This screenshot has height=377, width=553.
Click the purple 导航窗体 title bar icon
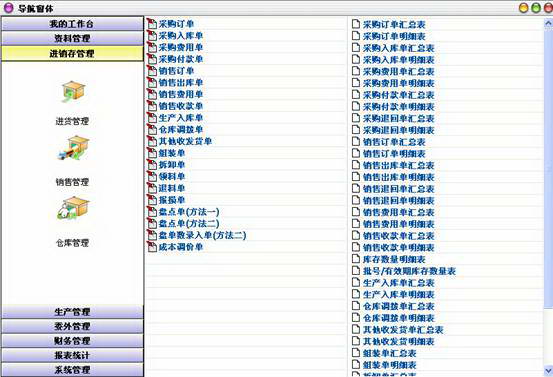click(x=8, y=8)
